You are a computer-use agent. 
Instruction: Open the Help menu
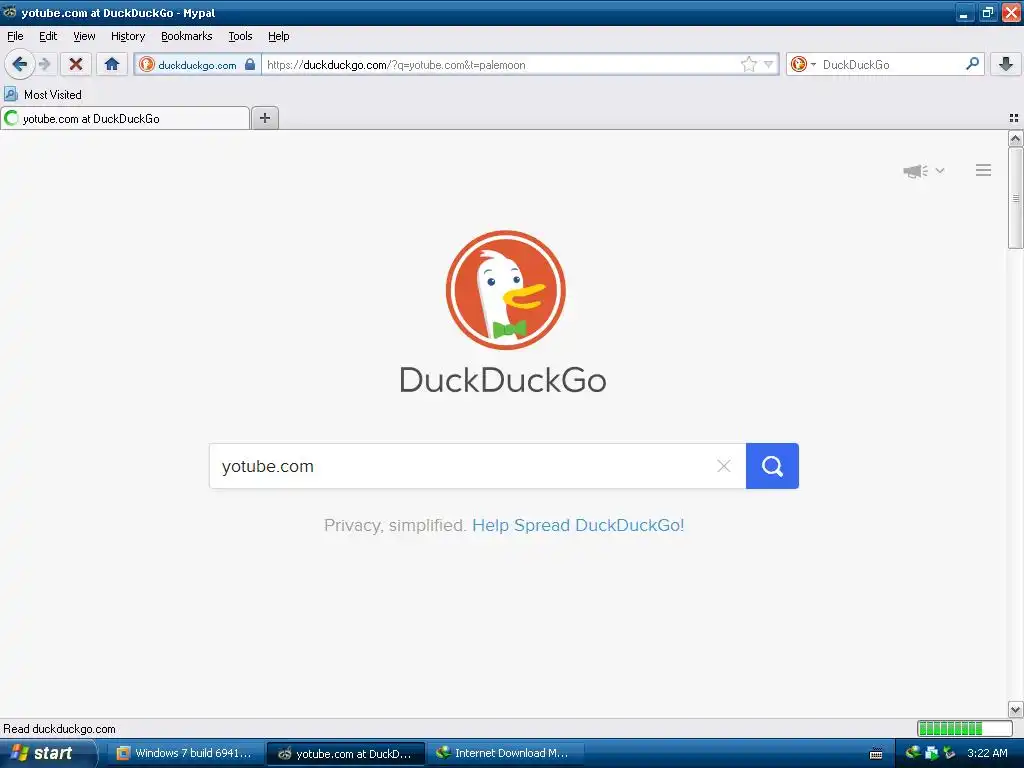click(x=279, y=36)
